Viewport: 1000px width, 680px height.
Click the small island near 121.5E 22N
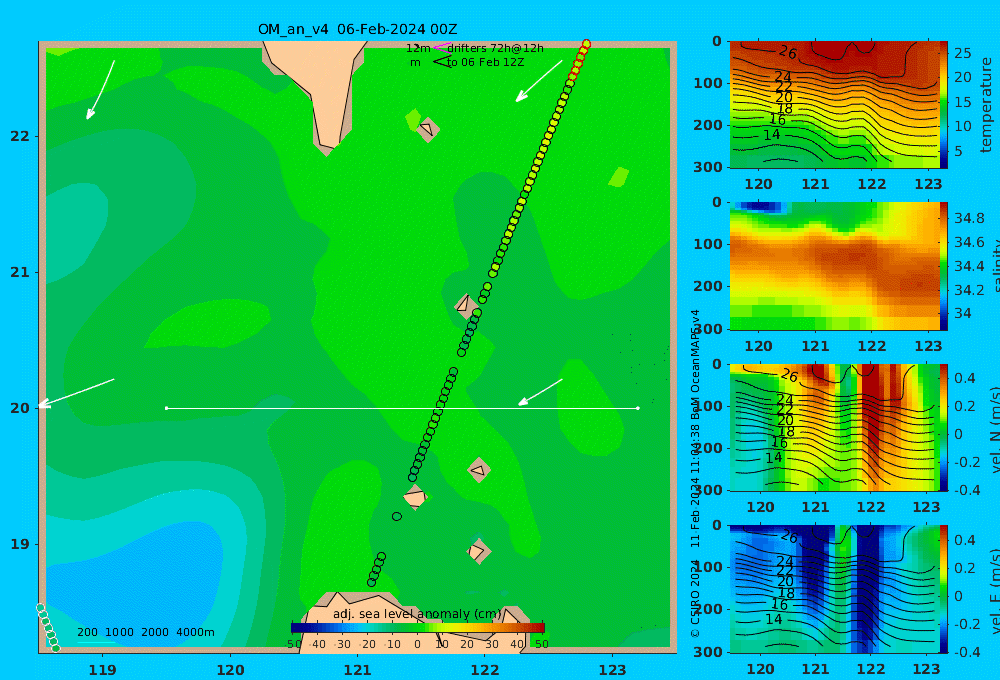(427, 129)
